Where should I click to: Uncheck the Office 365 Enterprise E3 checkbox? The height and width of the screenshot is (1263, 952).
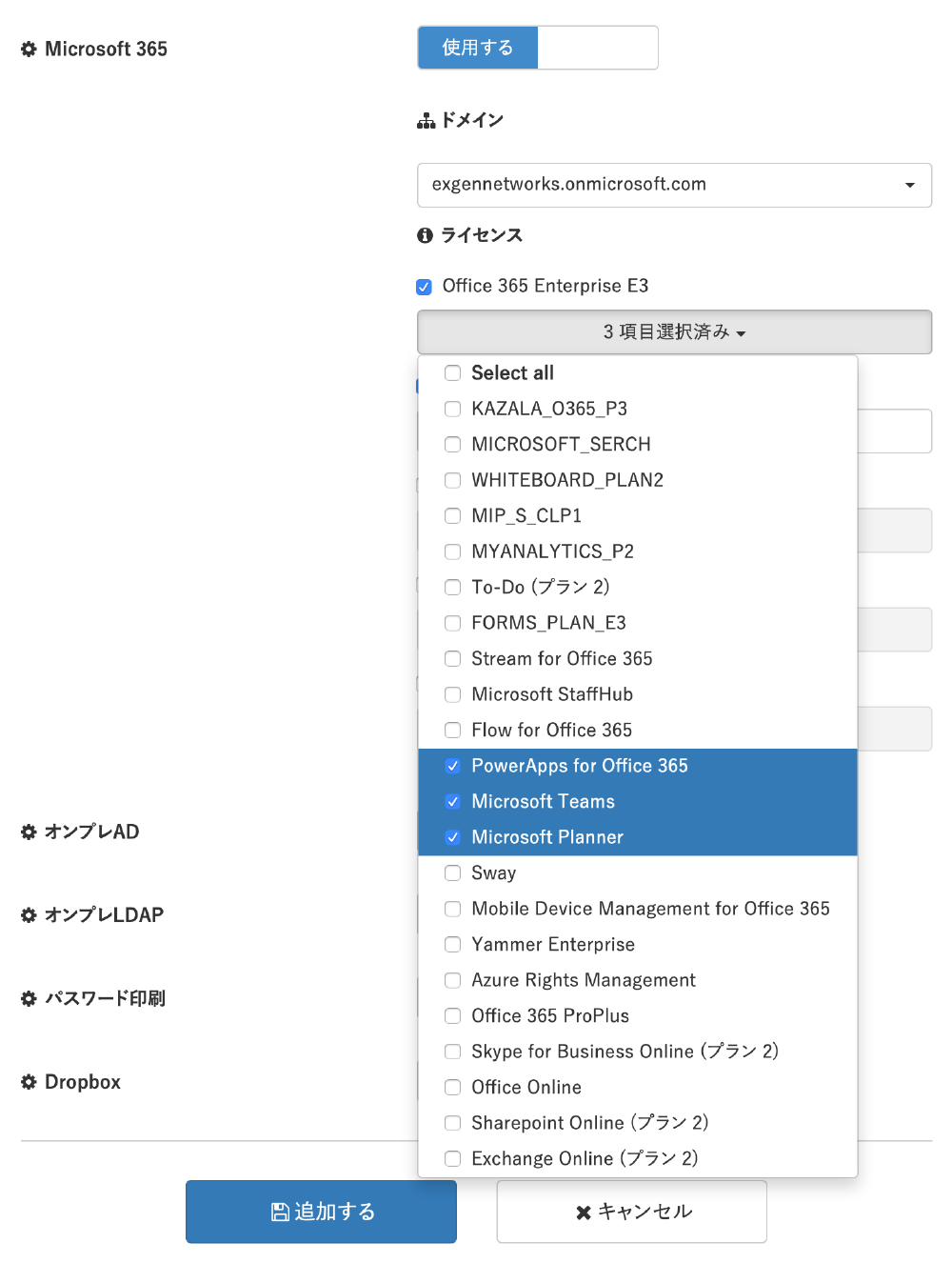tap(425, 287)
